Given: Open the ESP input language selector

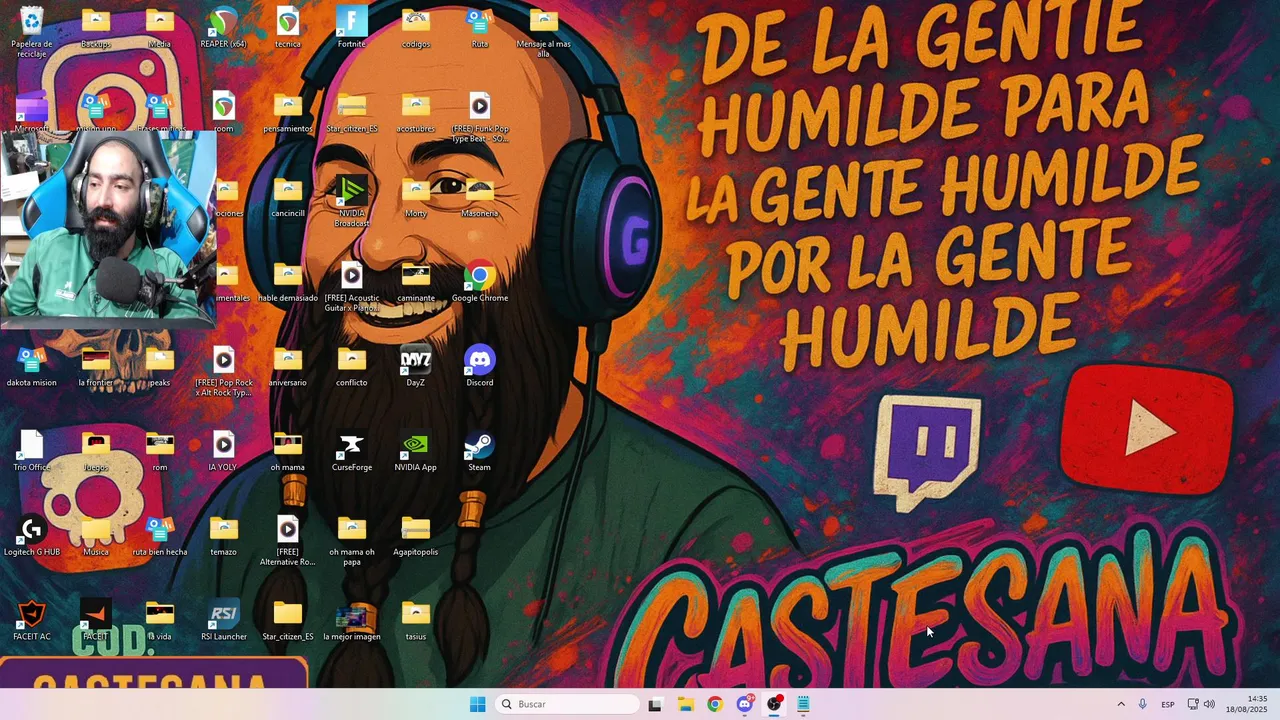Looking at the screenshot, I should click(x=1168, y=704).
